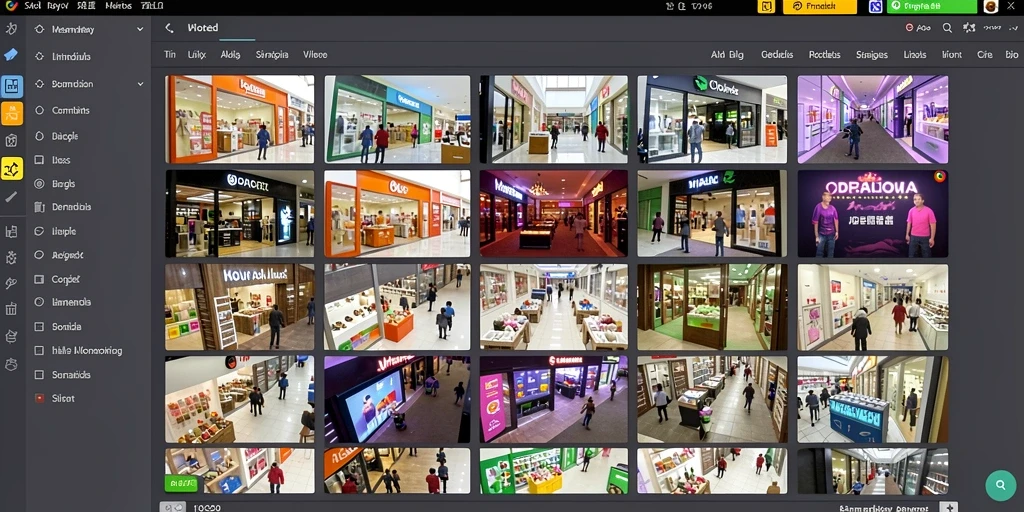
Task: Open the red-carpet chandelier hallway thumbnail
Action: [x=554, y=214]
